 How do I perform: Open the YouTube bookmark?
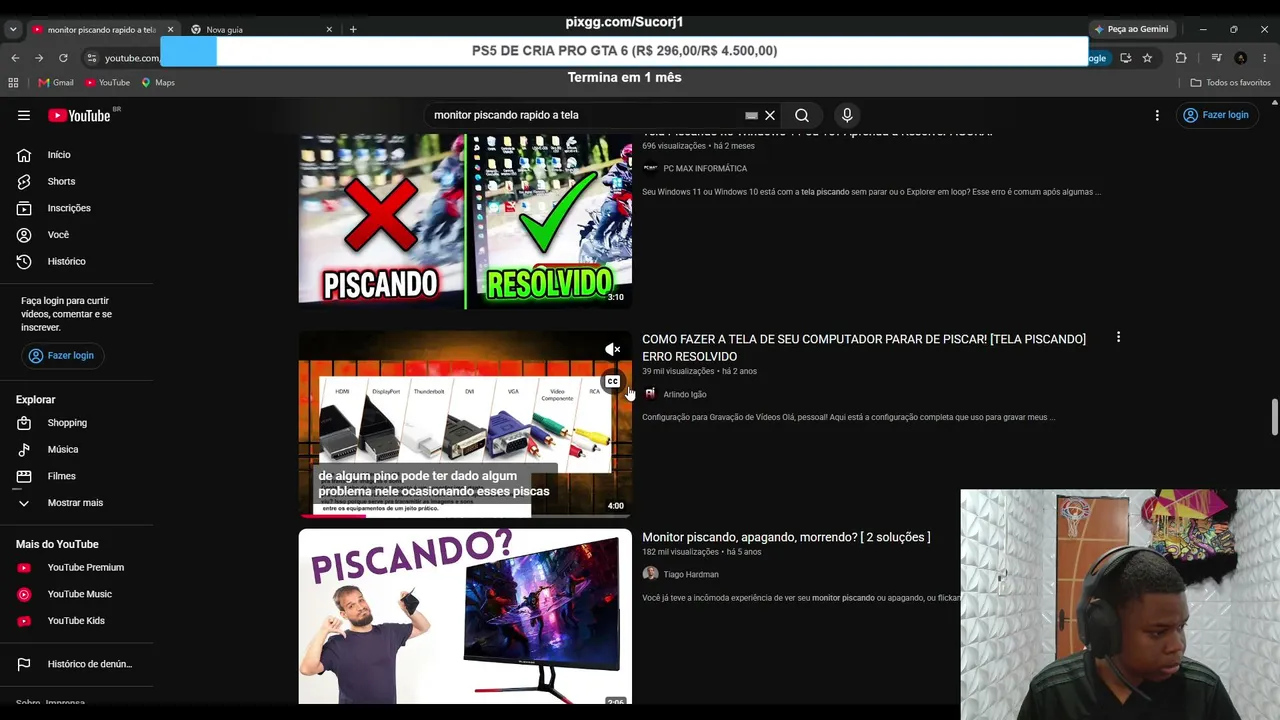tap(107, 83)
